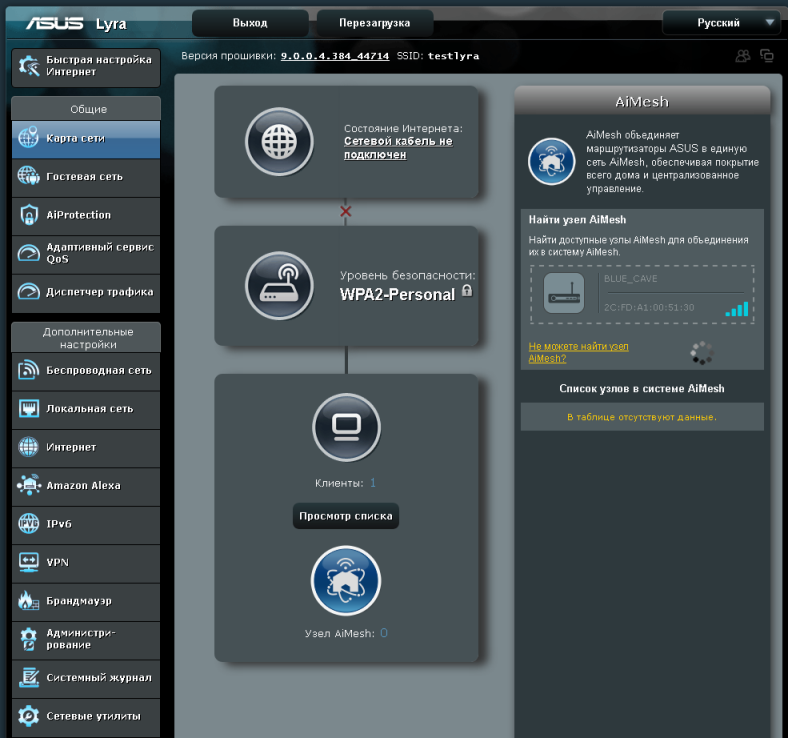Open Amazon Alexa menu item

pyautogui.click(x=86, y=487)
